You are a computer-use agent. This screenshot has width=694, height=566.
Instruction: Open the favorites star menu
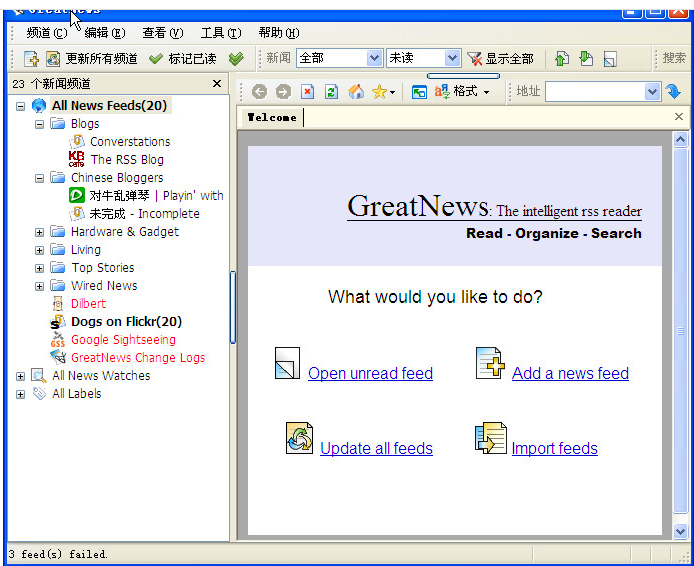(x=383, y=92)
